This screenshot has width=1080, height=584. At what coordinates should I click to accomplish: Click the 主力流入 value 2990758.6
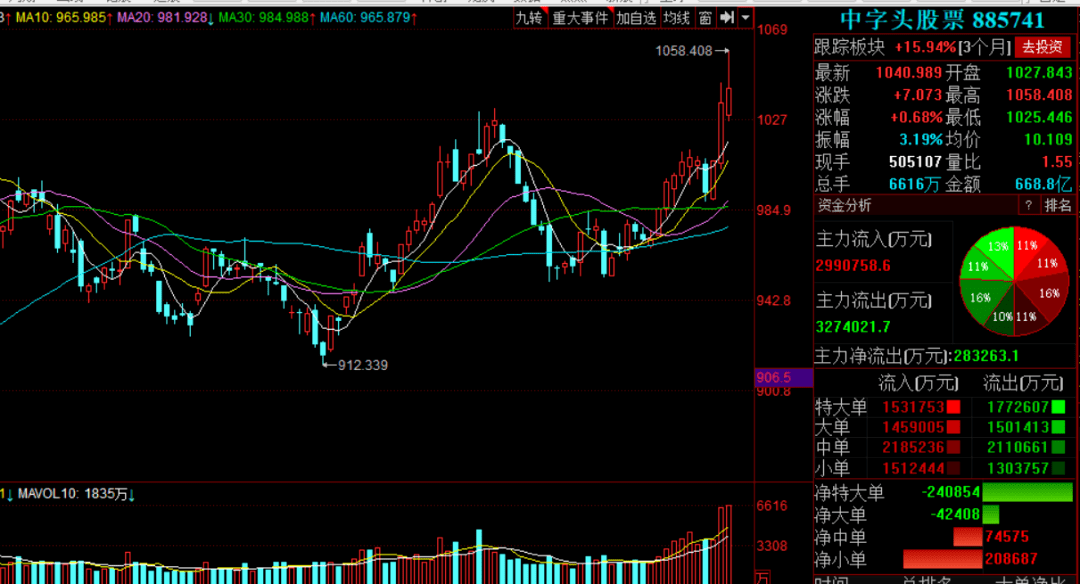point(853,265)
